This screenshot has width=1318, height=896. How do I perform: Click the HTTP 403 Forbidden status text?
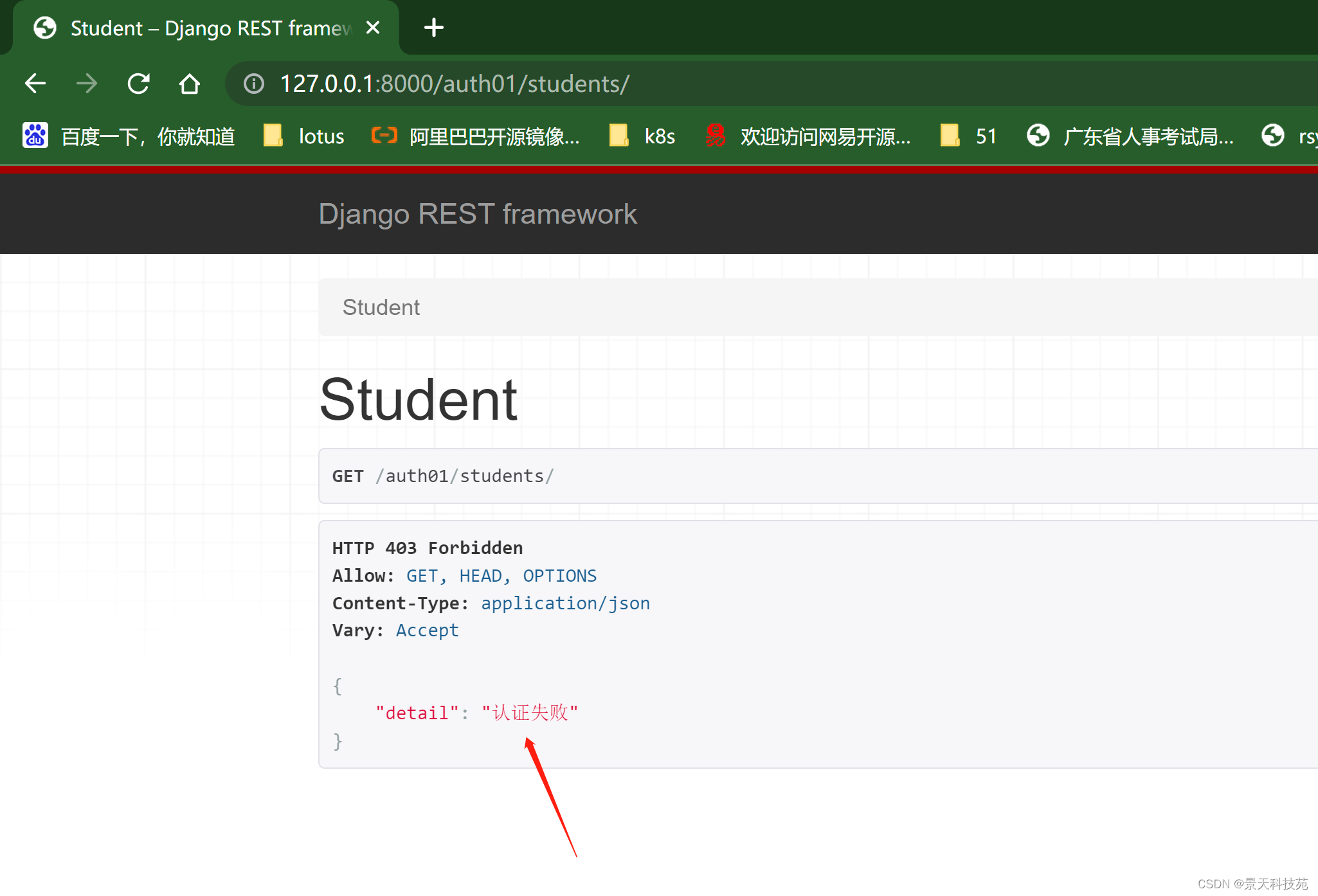pyautogui.click(x=428, y=548)
